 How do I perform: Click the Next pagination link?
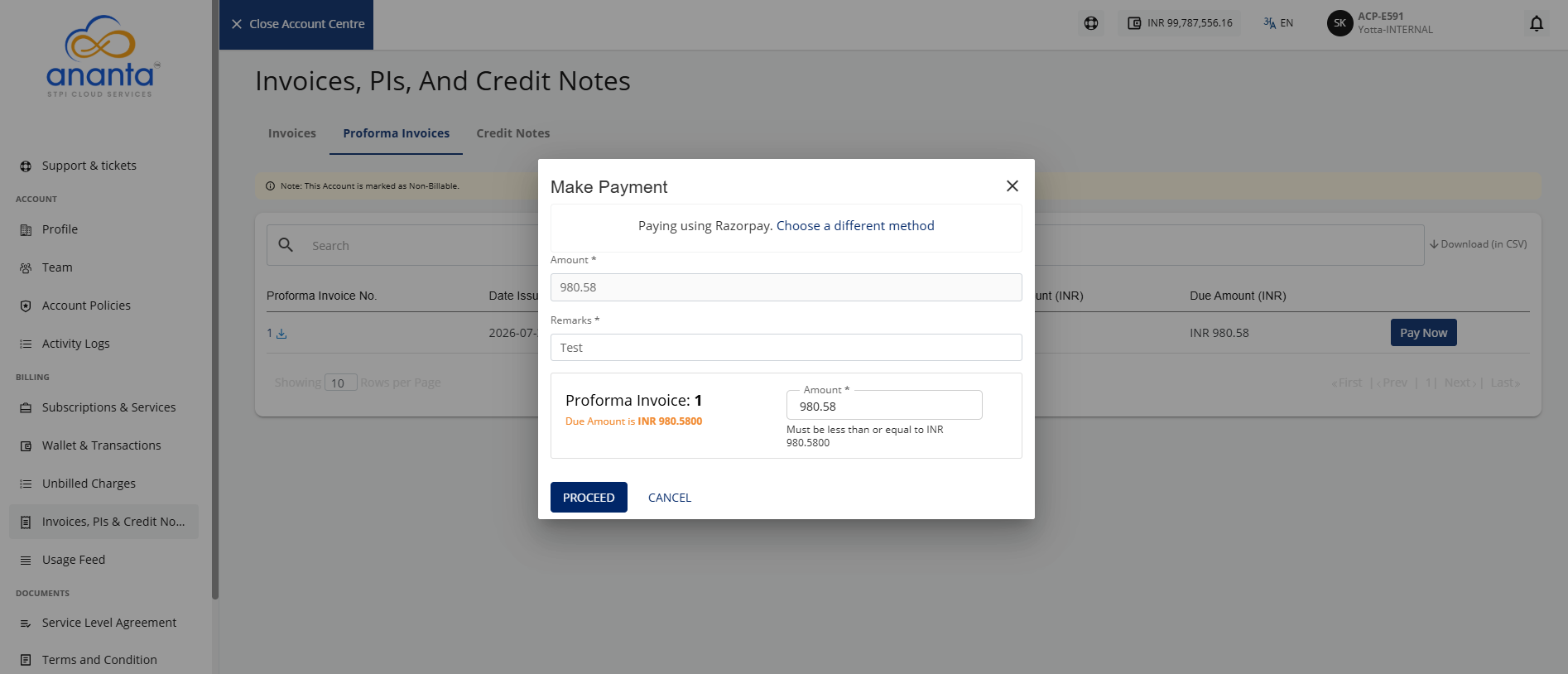point(1460,383)
